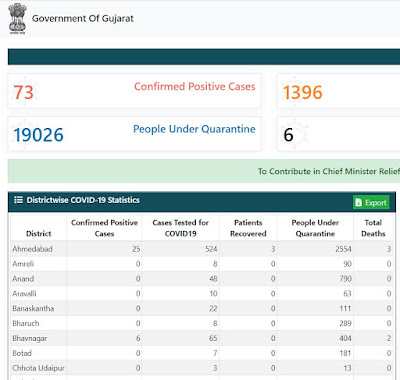Click the Export button
This screenshot has width=400, height=380.
(371, 202)
